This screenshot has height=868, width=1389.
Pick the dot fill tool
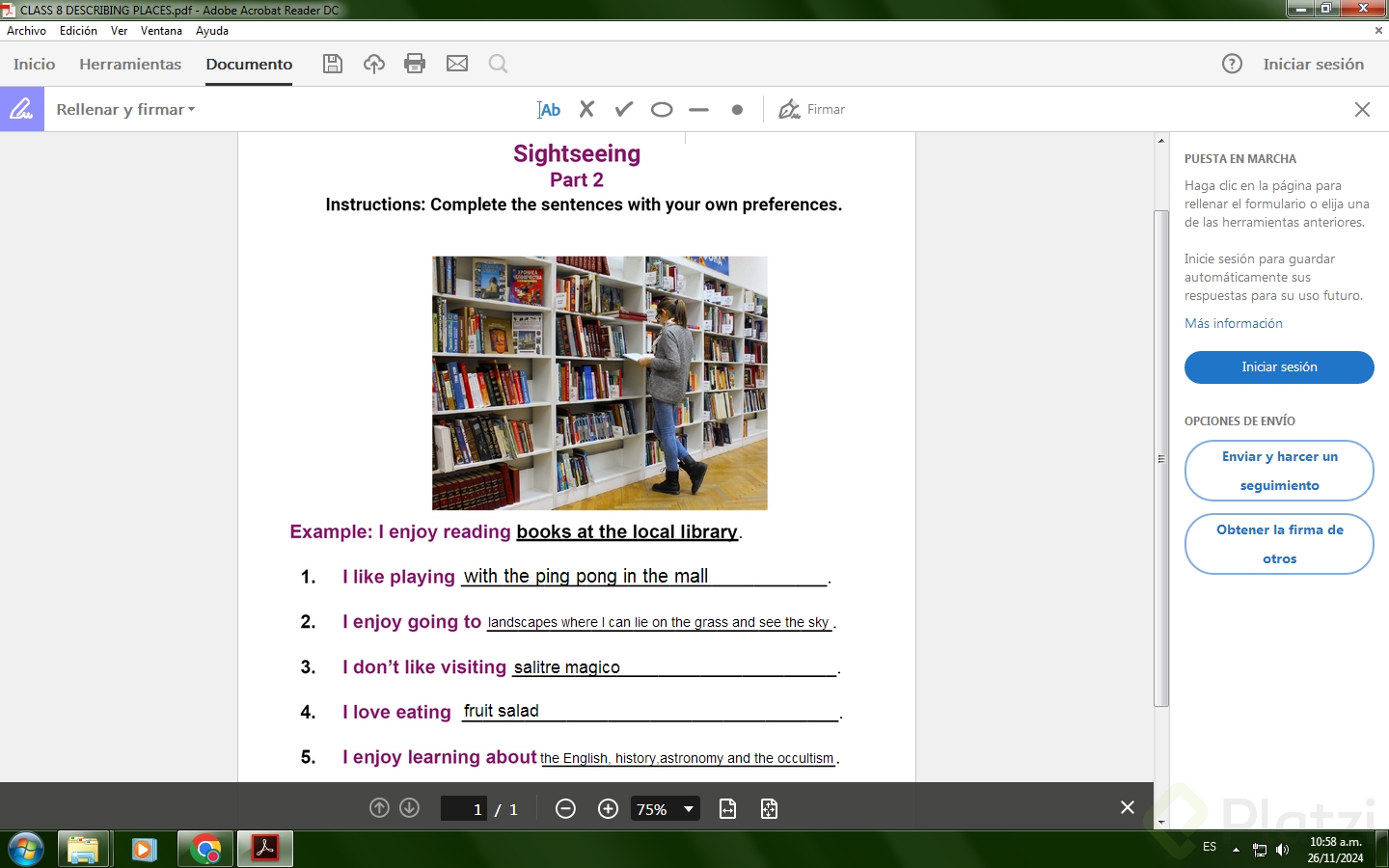(737, 110)
